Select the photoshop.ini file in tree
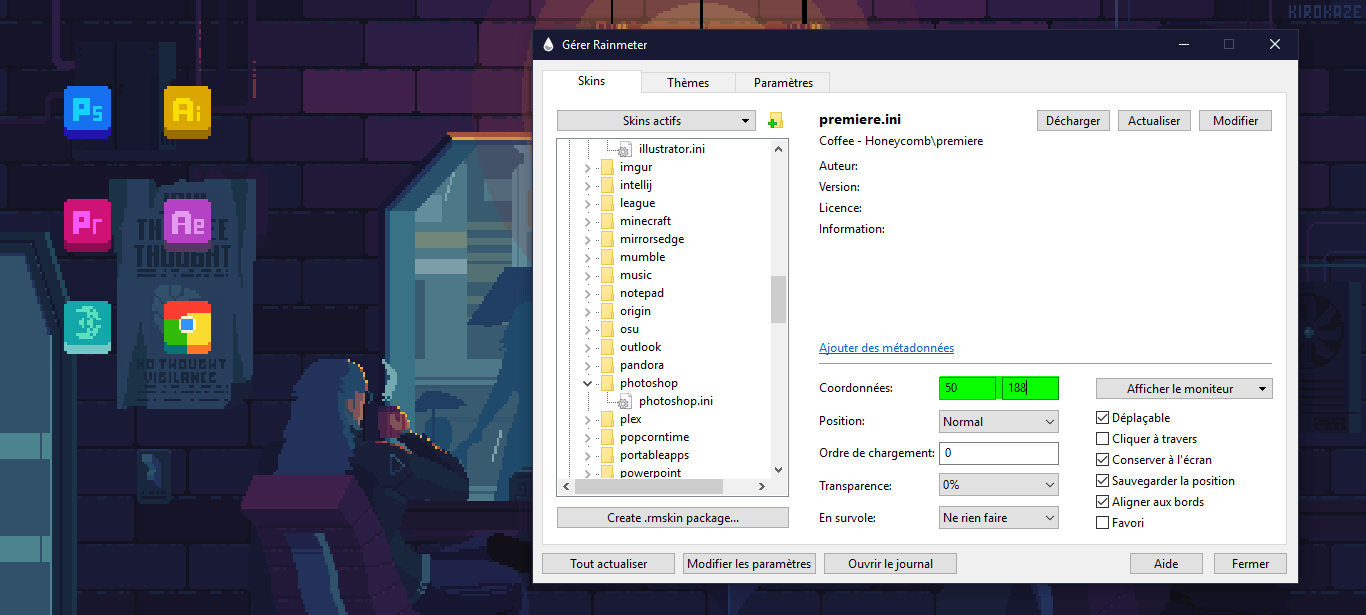The image size is (1366, 615). click(675, 401)
